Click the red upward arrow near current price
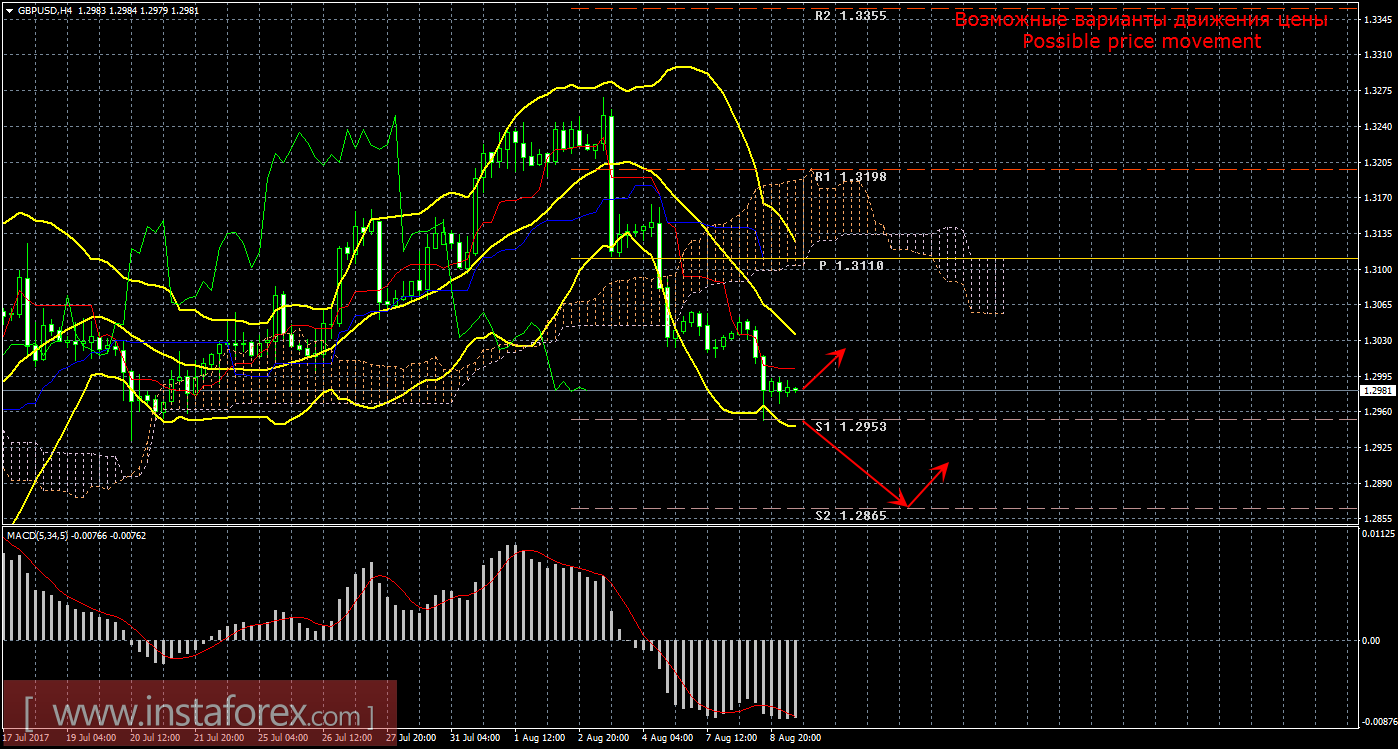 click(825, 368)
